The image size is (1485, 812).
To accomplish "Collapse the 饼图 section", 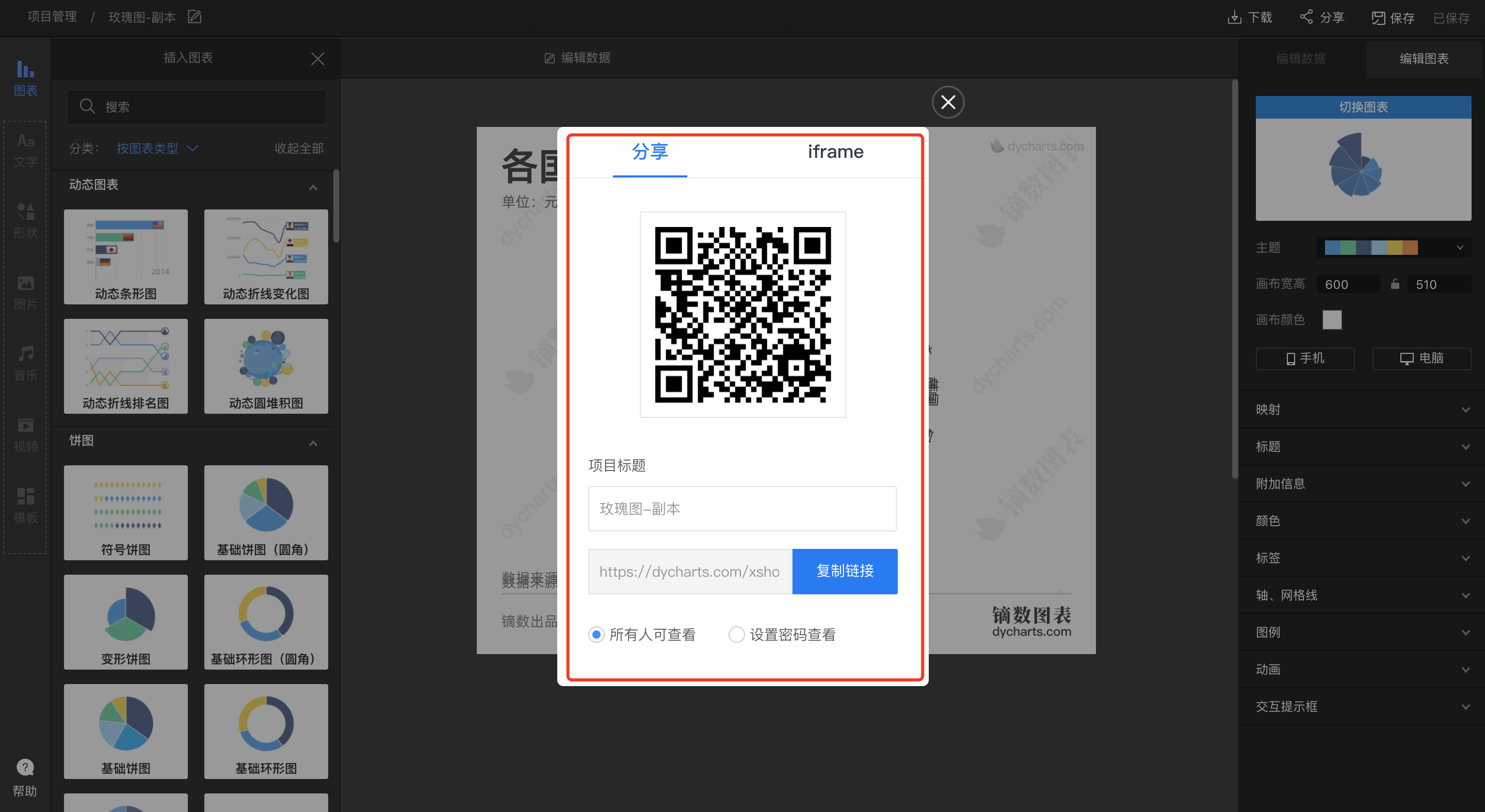I will (313, 443).
